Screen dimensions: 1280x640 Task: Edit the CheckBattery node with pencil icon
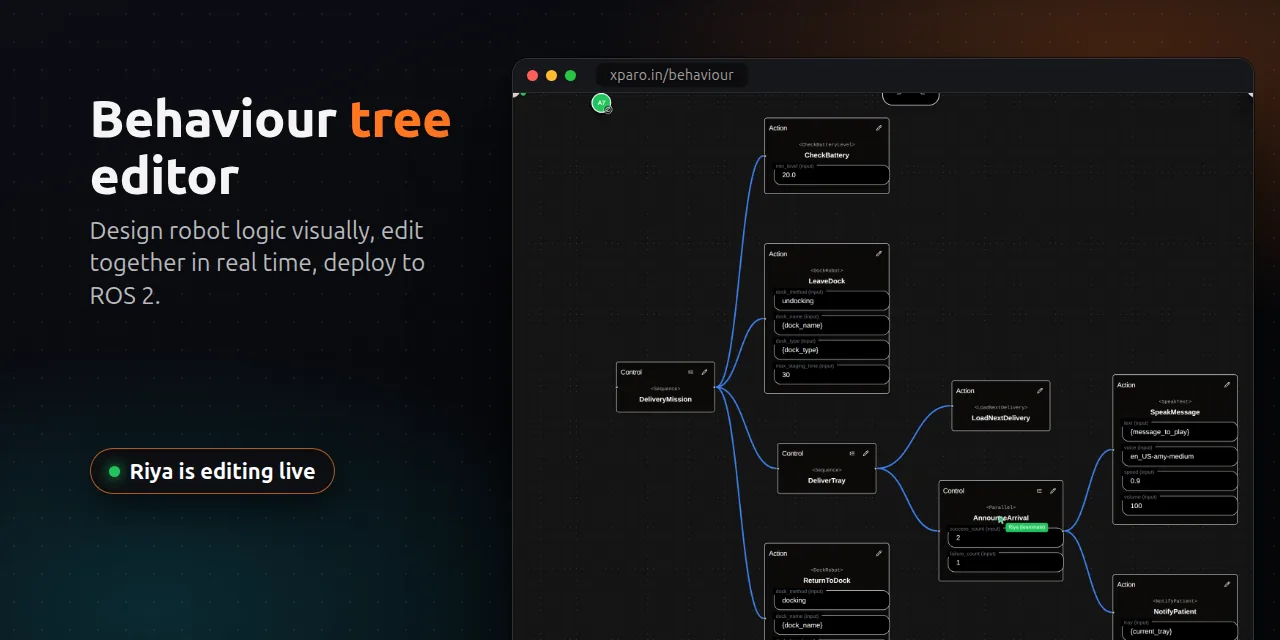click(879, 128)
